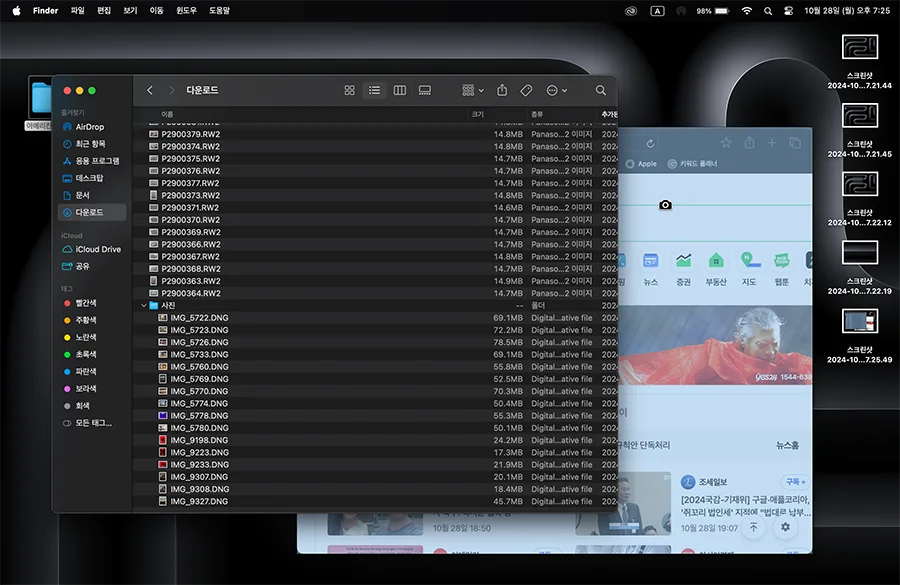Select file IMG_5778.DNG
This screenshot has height=585, width=900.
[x=376, y=416]
